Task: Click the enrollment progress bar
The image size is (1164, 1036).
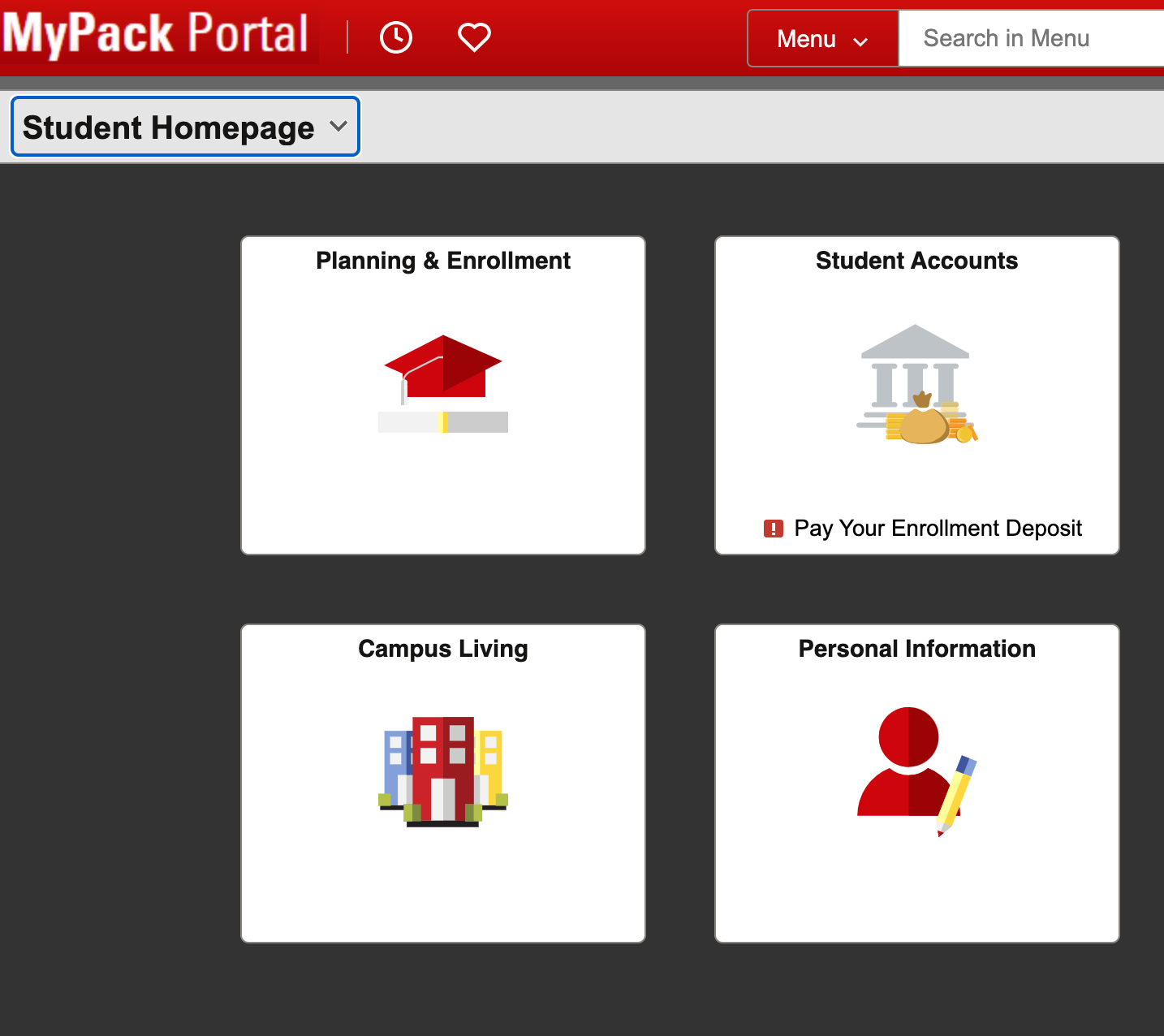Action: click(x=443, y=422)
